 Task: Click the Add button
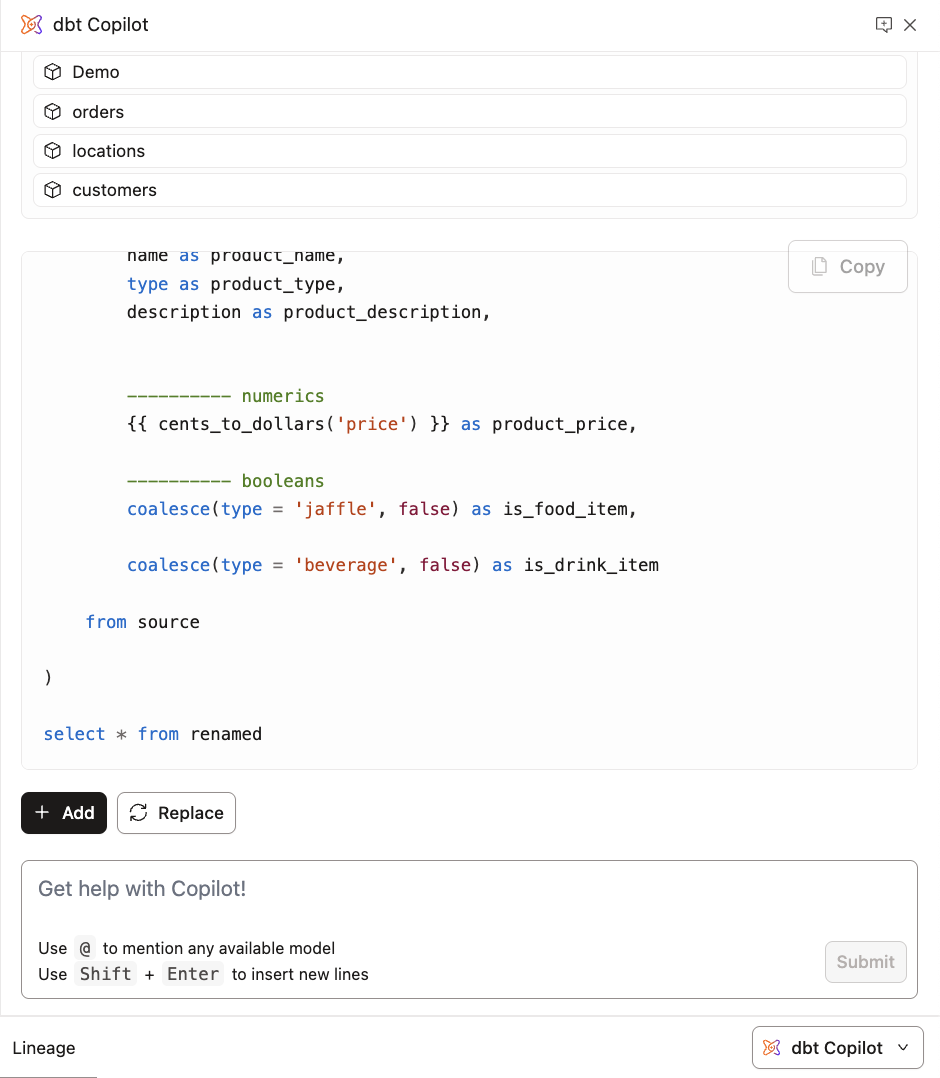[64, 813]
